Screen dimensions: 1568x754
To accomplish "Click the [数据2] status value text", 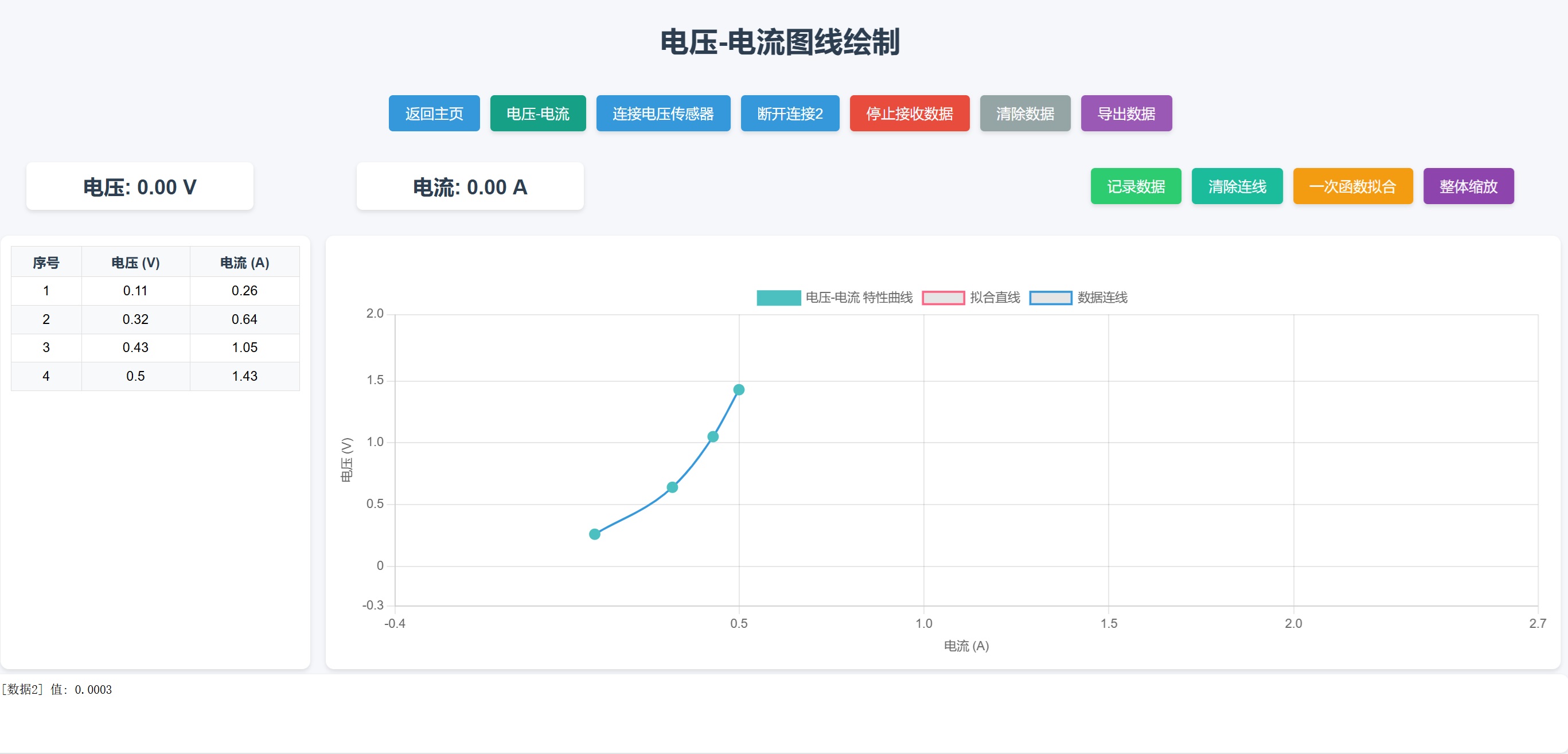I will (x=57, y=690).
